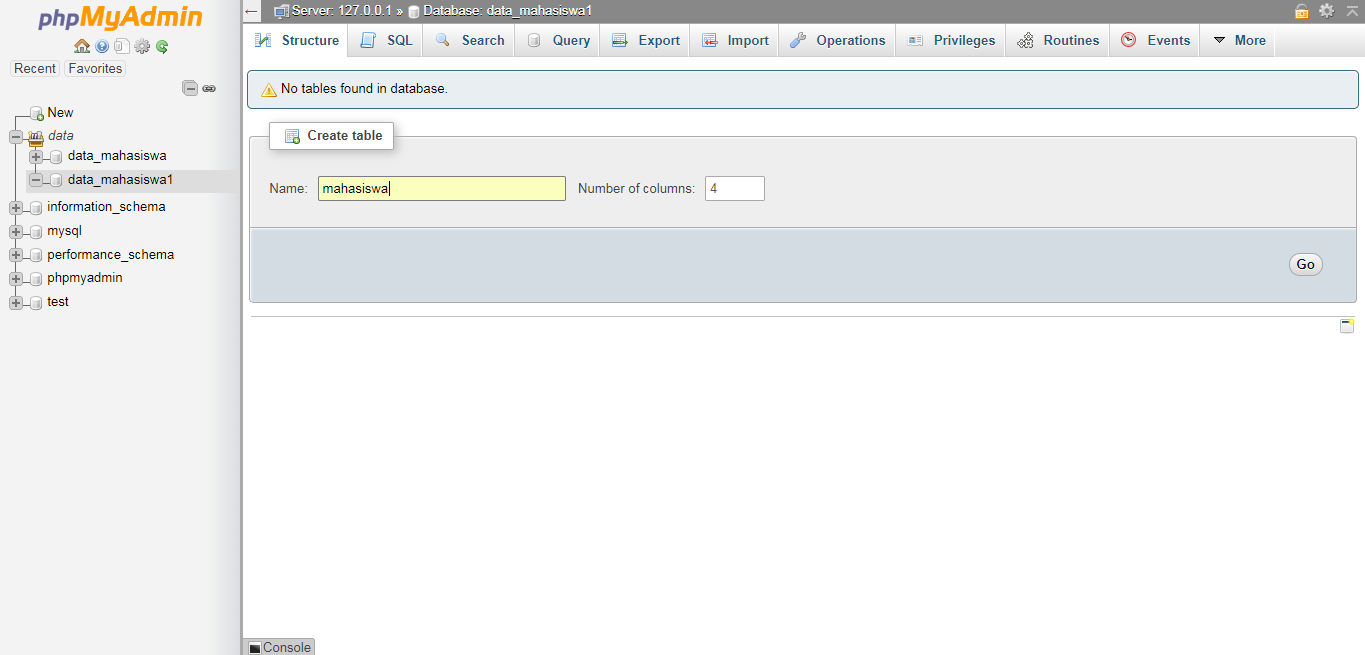The image size is (1365, 655).
Task: Expand the mysql database tree node
Action: pyautogui.click(x=15, y=230)
